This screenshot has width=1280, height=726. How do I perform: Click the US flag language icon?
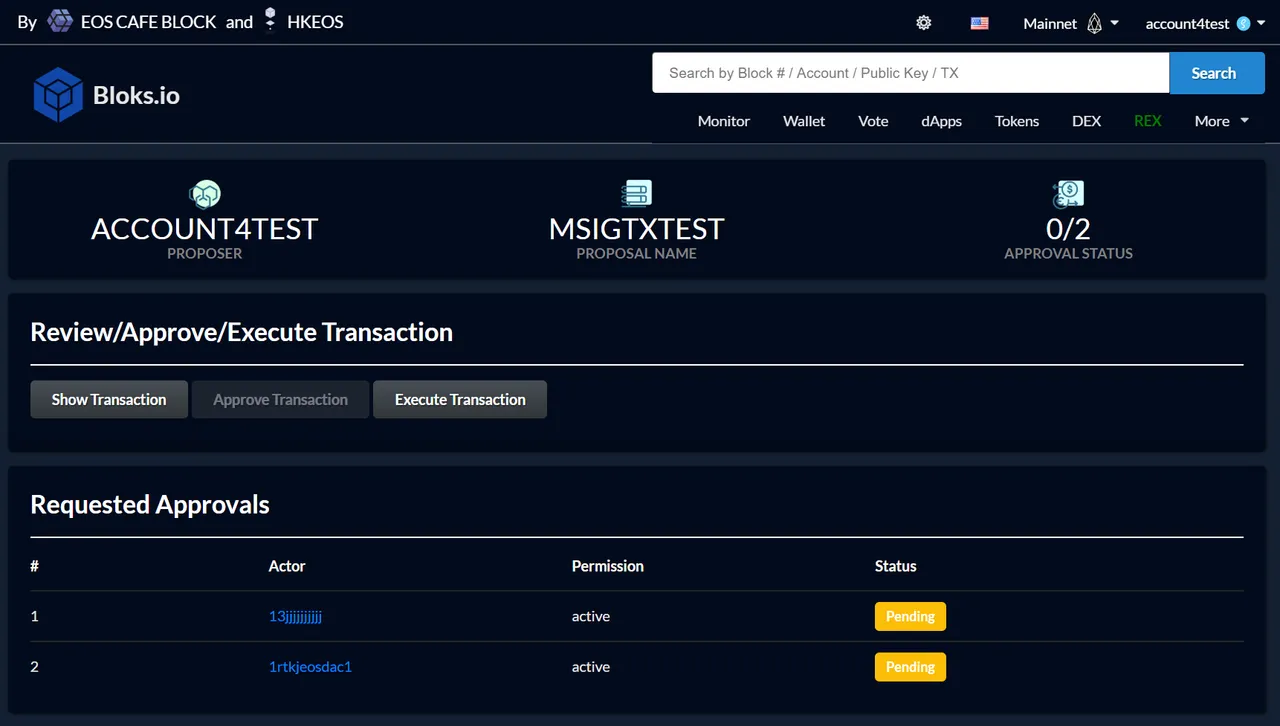coord(979,23)
